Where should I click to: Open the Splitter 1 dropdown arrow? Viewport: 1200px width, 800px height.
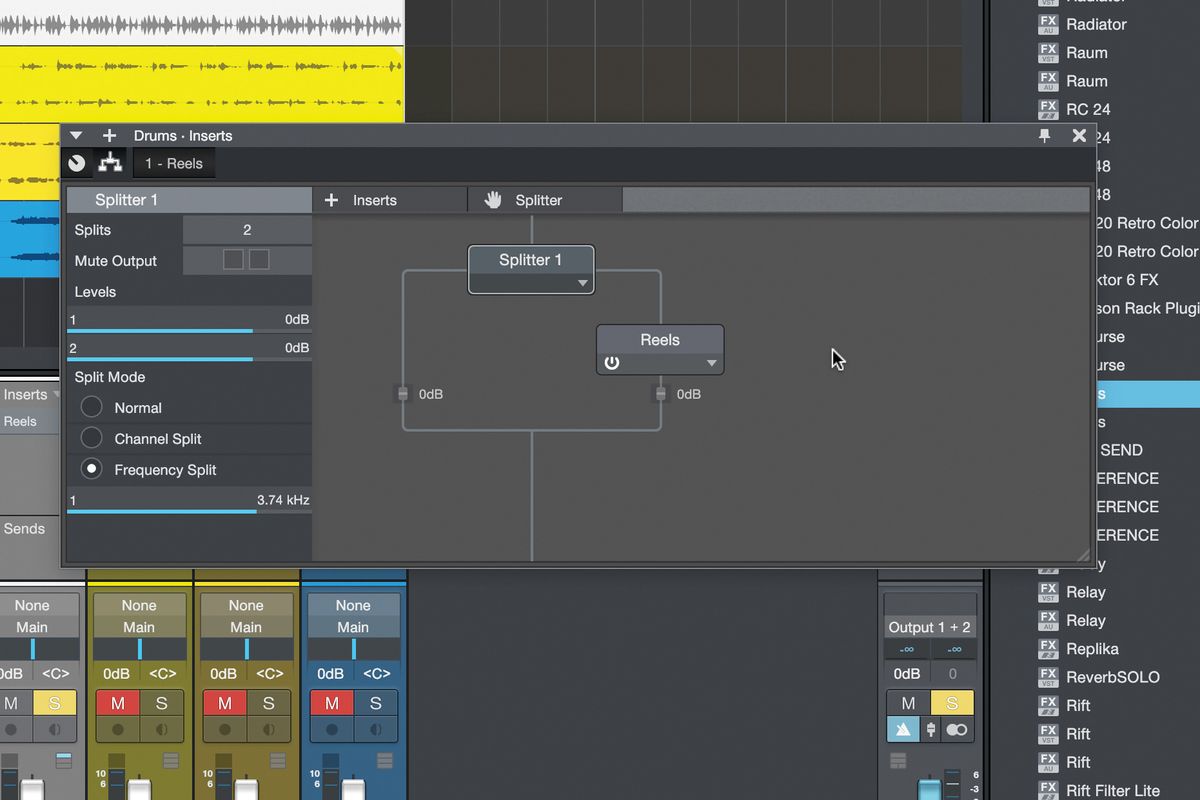point(582,283)
